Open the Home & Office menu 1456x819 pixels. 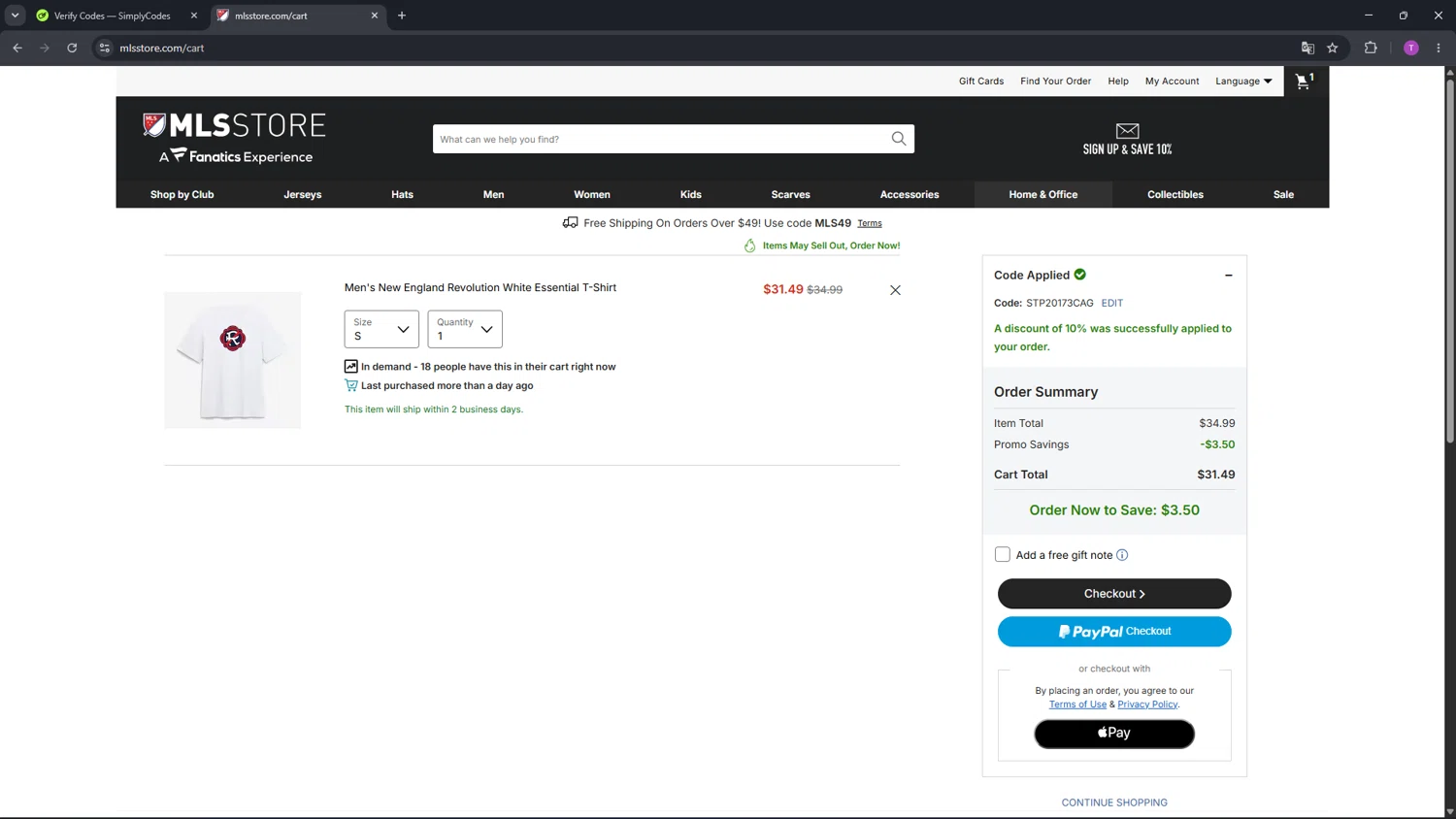point(1043,194)
